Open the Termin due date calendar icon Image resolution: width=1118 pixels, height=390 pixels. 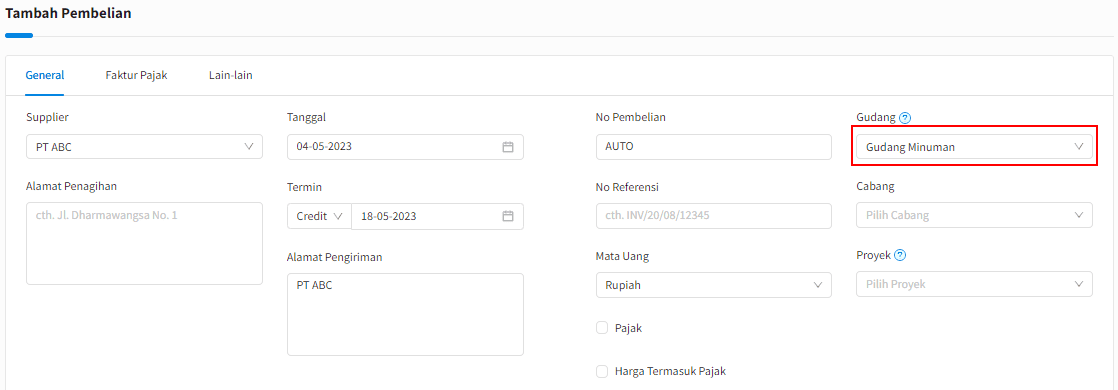pyautogui.click(x=508, y=216)
